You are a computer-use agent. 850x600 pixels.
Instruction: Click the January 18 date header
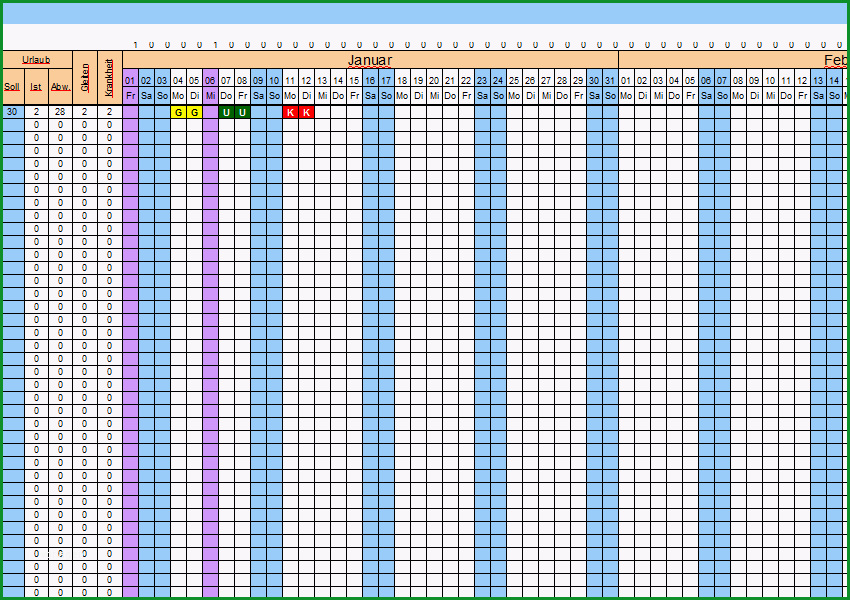[402, 80]
